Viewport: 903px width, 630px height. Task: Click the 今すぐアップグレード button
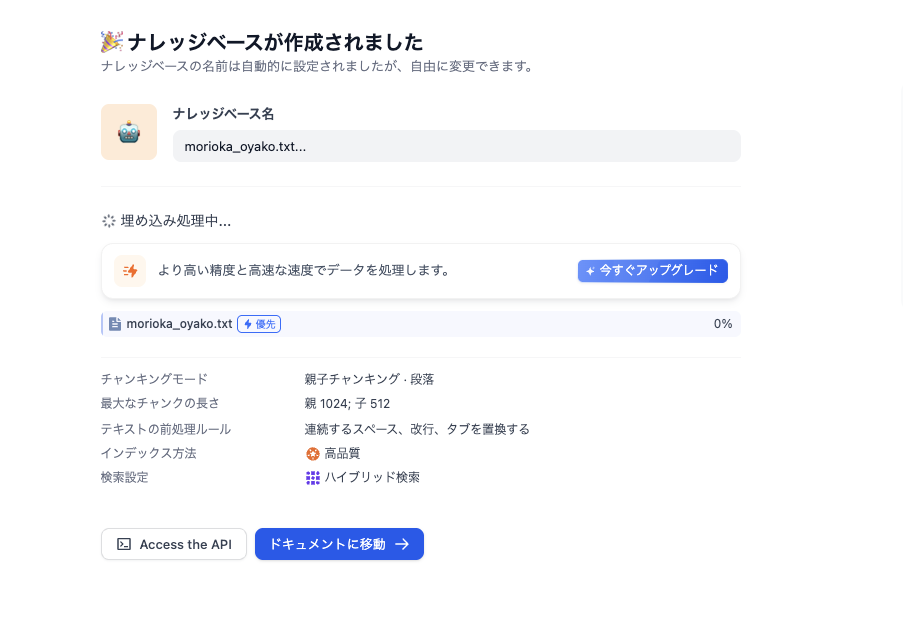[x=652, y=271]
